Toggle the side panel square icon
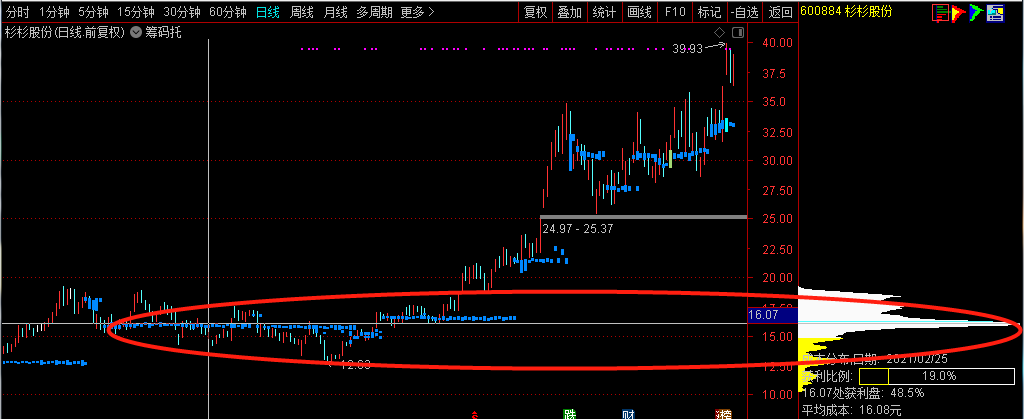Viewport: 1024px width, 419px height. (x=738, y=32)
